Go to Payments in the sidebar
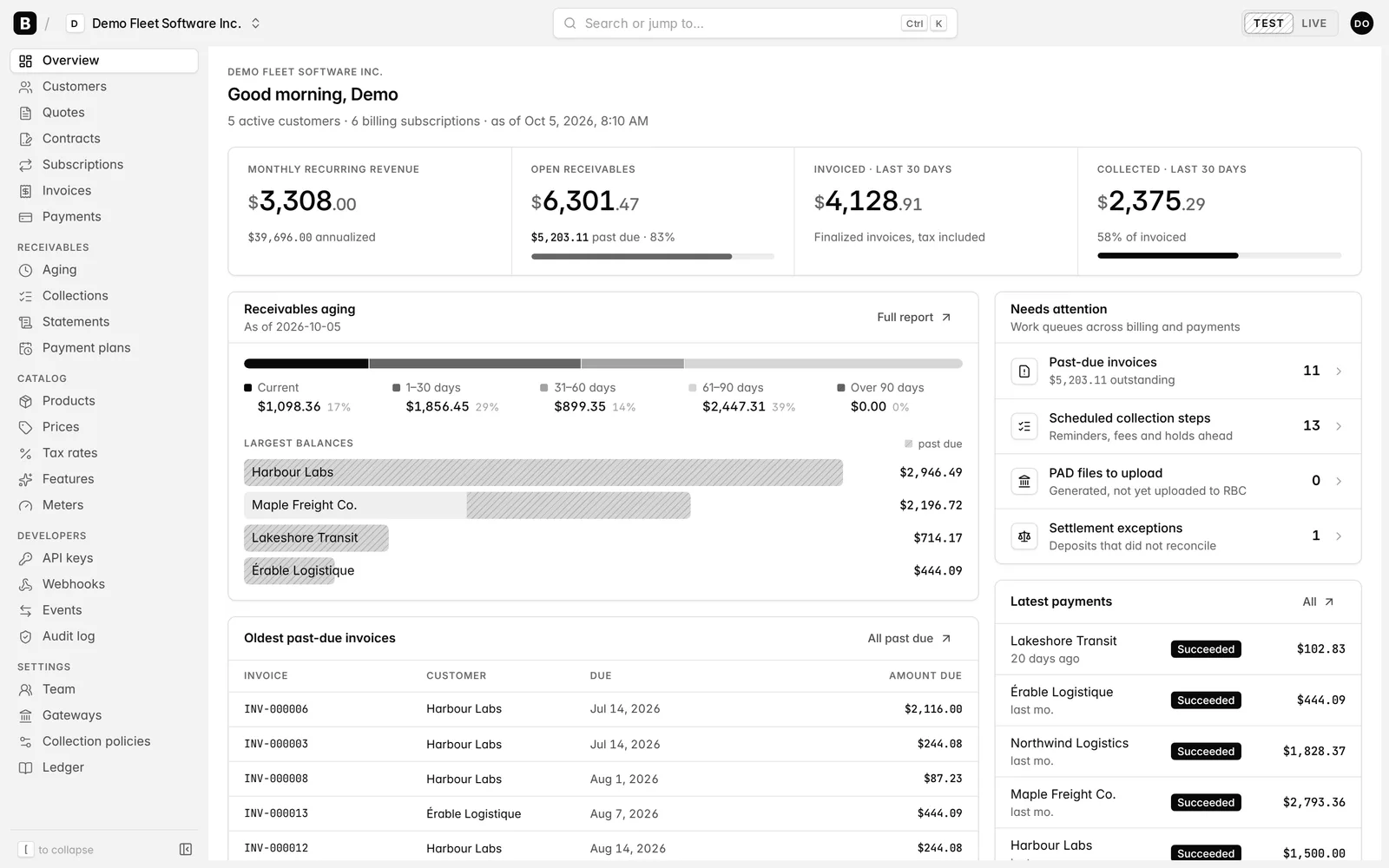Screen dimensions: 1389x868 (x=104, y=217)
